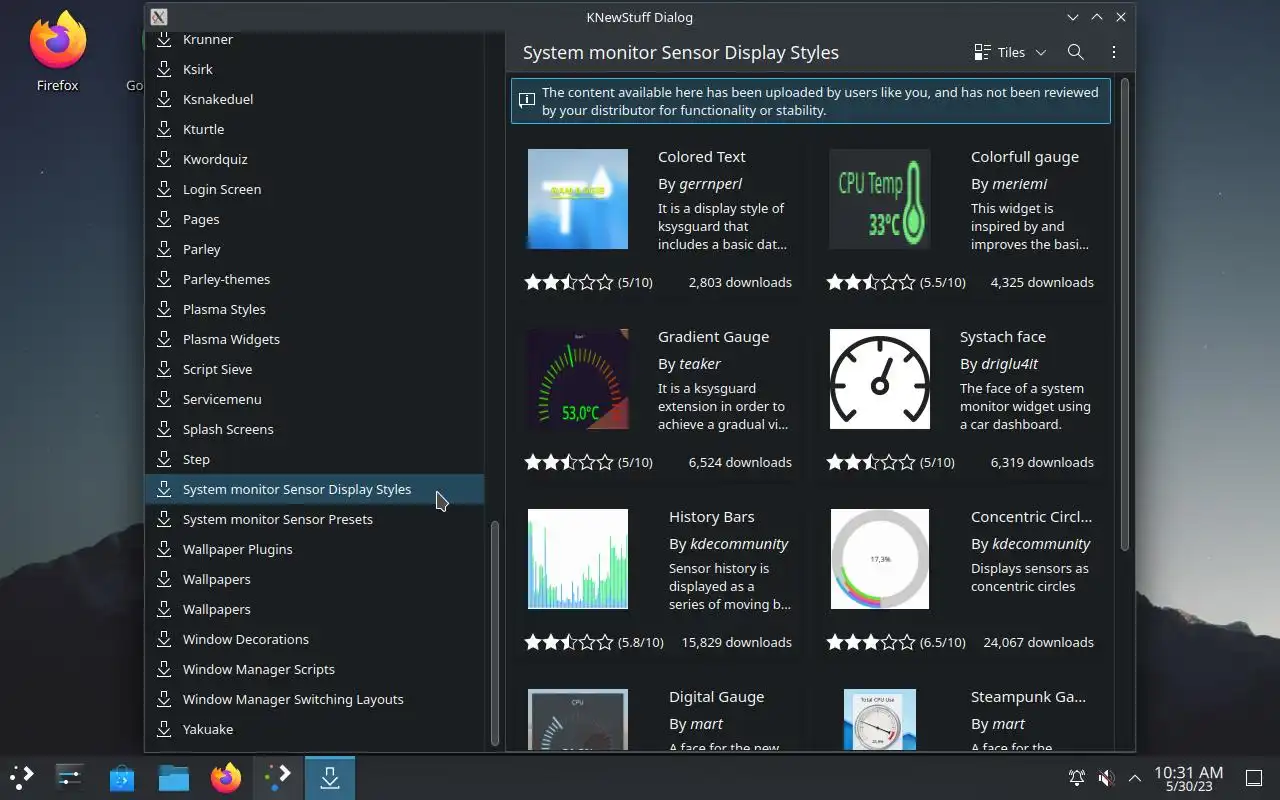Click the History Bars thumbnail
1280x800 pixels.
point(578,559)
